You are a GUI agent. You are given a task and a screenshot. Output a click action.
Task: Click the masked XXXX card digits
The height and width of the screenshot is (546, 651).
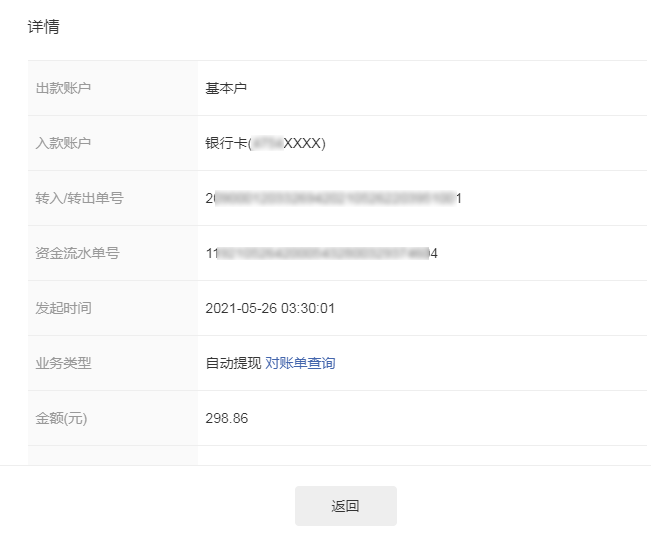303,143
